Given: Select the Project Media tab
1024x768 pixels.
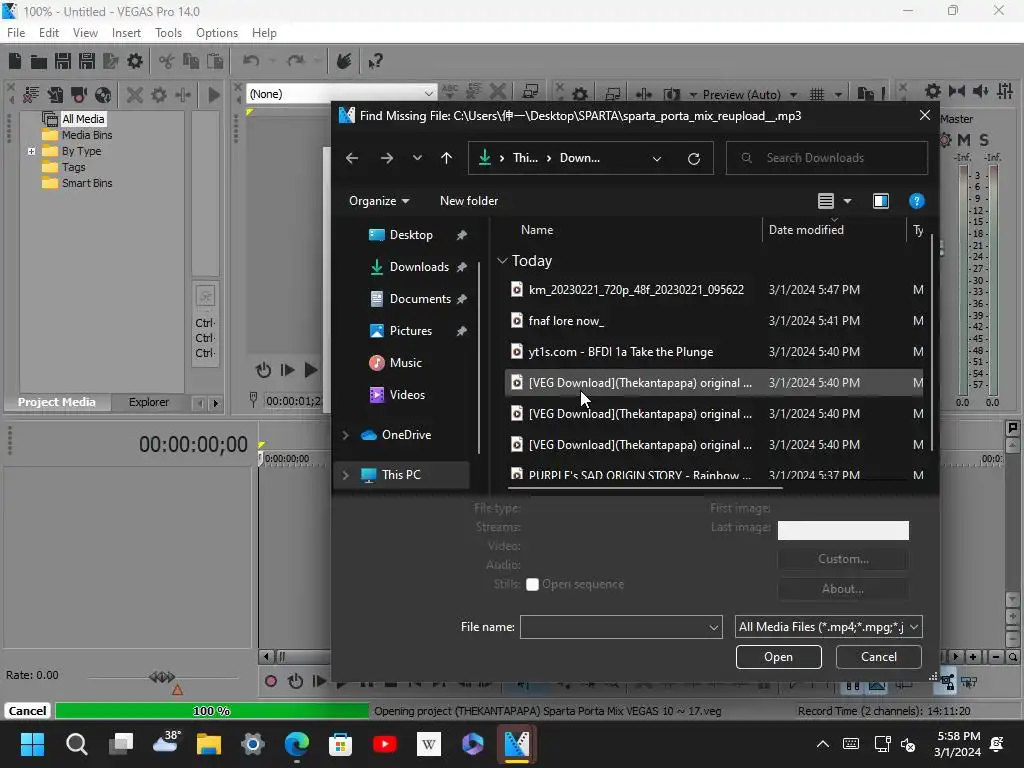Looking at the screenshot, I should pos(57,402).
